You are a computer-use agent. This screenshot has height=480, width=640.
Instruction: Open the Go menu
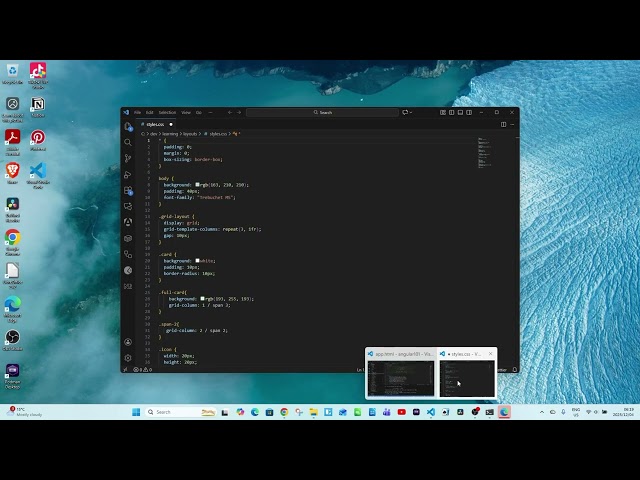click(x=199, y=112)
